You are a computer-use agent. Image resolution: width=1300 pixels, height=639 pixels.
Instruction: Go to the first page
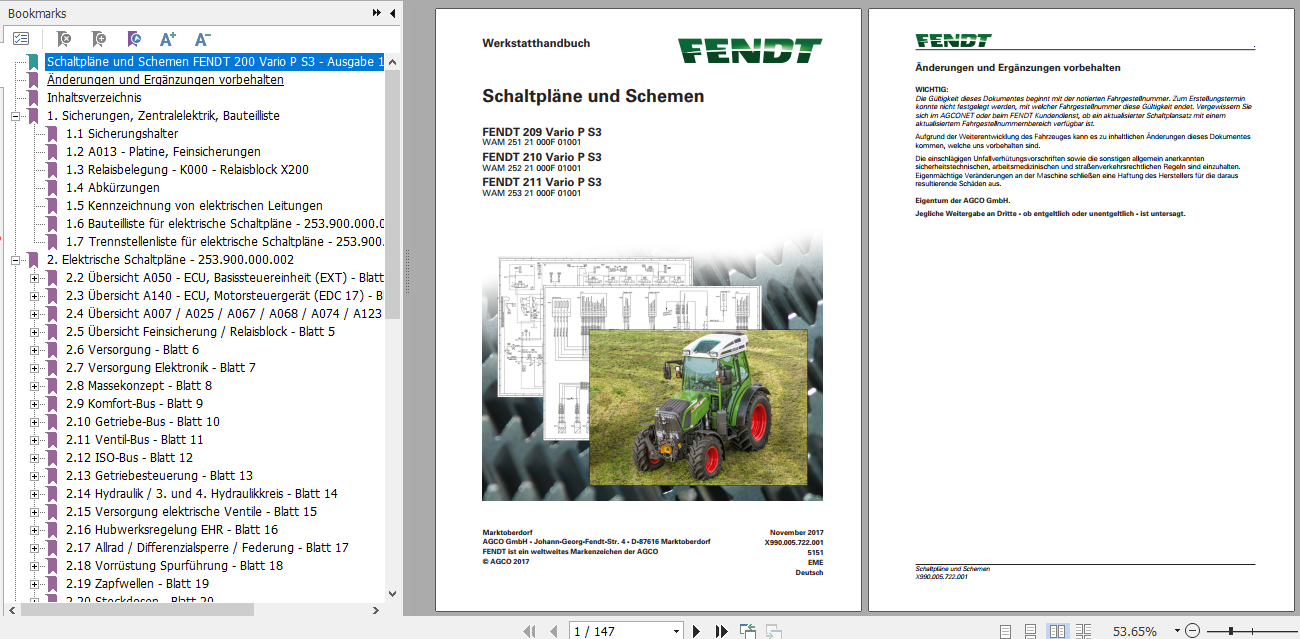[x=529, y=631]
